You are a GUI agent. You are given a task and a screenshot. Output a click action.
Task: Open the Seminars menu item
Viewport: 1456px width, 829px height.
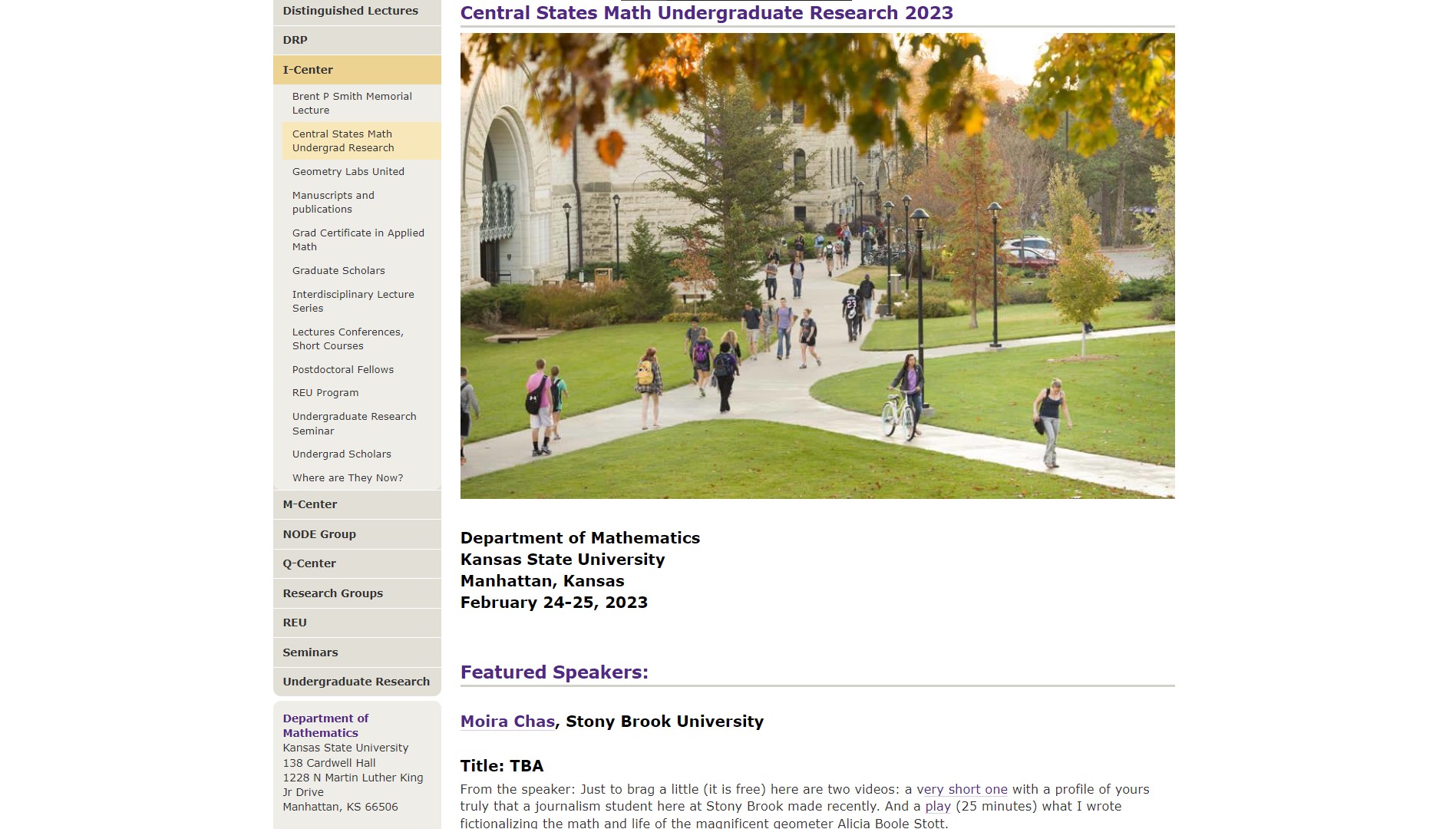pyautogui.click(x=310, y=652)
